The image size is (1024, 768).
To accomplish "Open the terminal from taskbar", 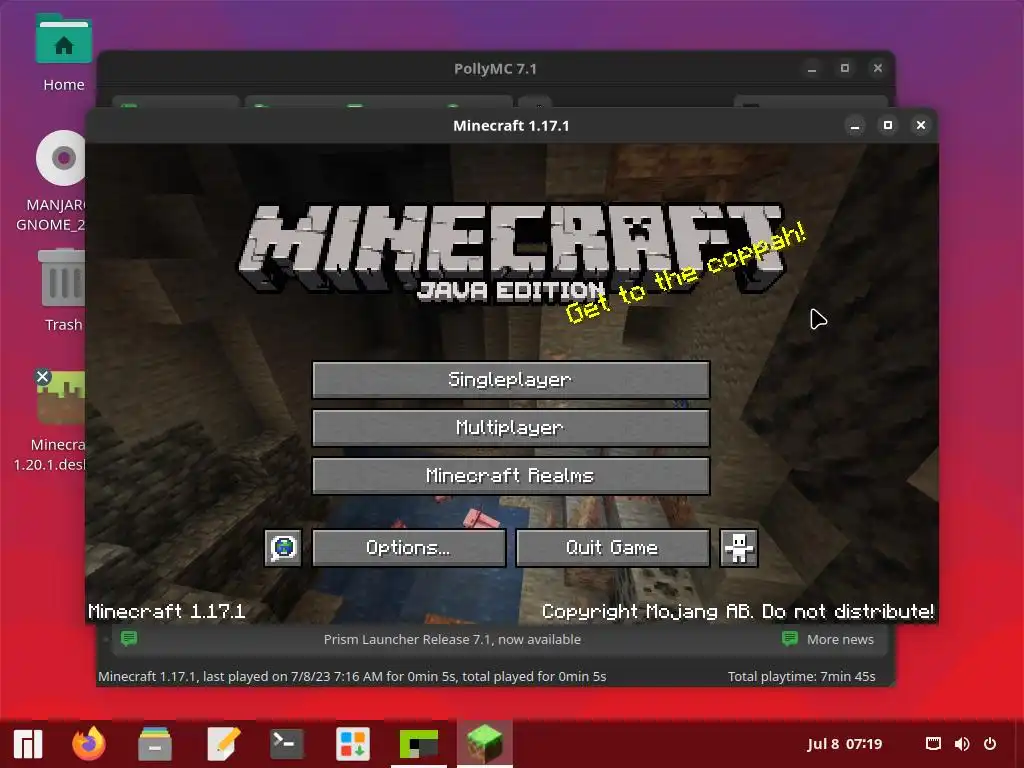I will 287,744.
